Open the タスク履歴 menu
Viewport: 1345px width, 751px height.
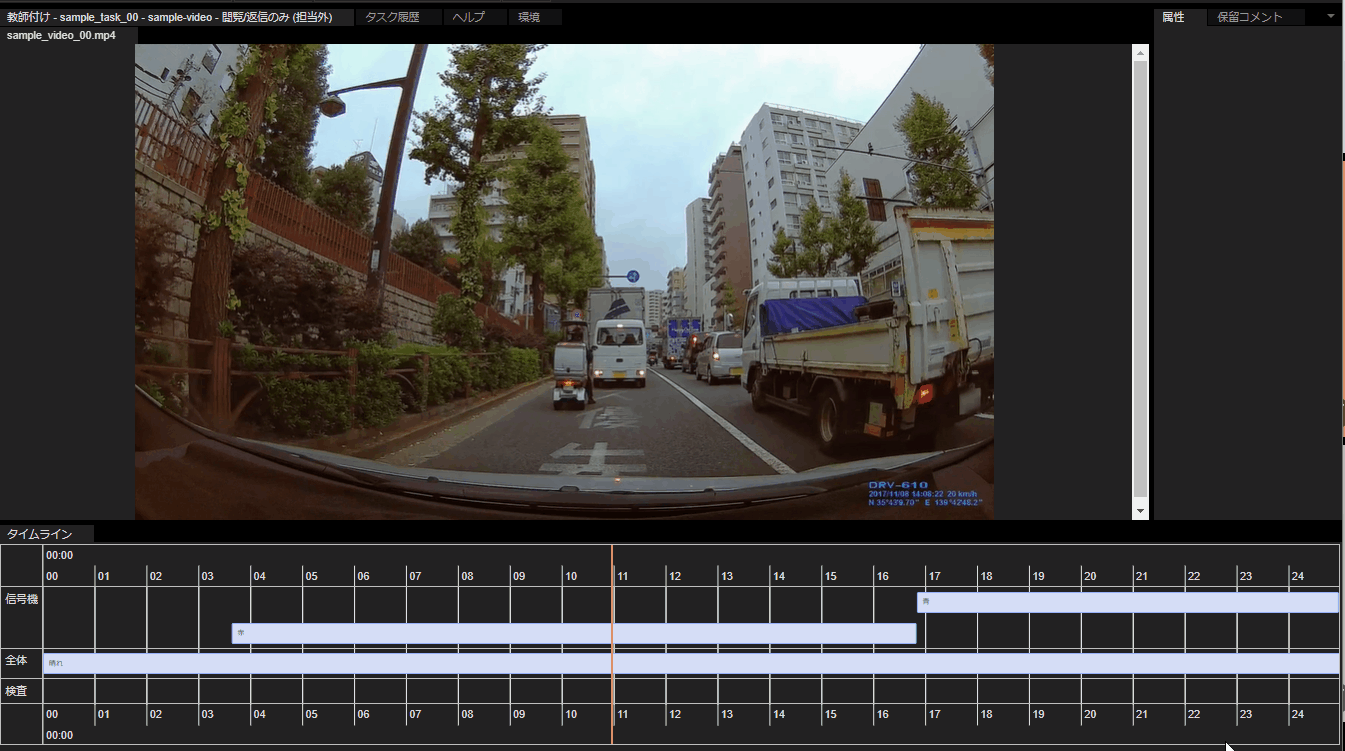coord(398,17)
